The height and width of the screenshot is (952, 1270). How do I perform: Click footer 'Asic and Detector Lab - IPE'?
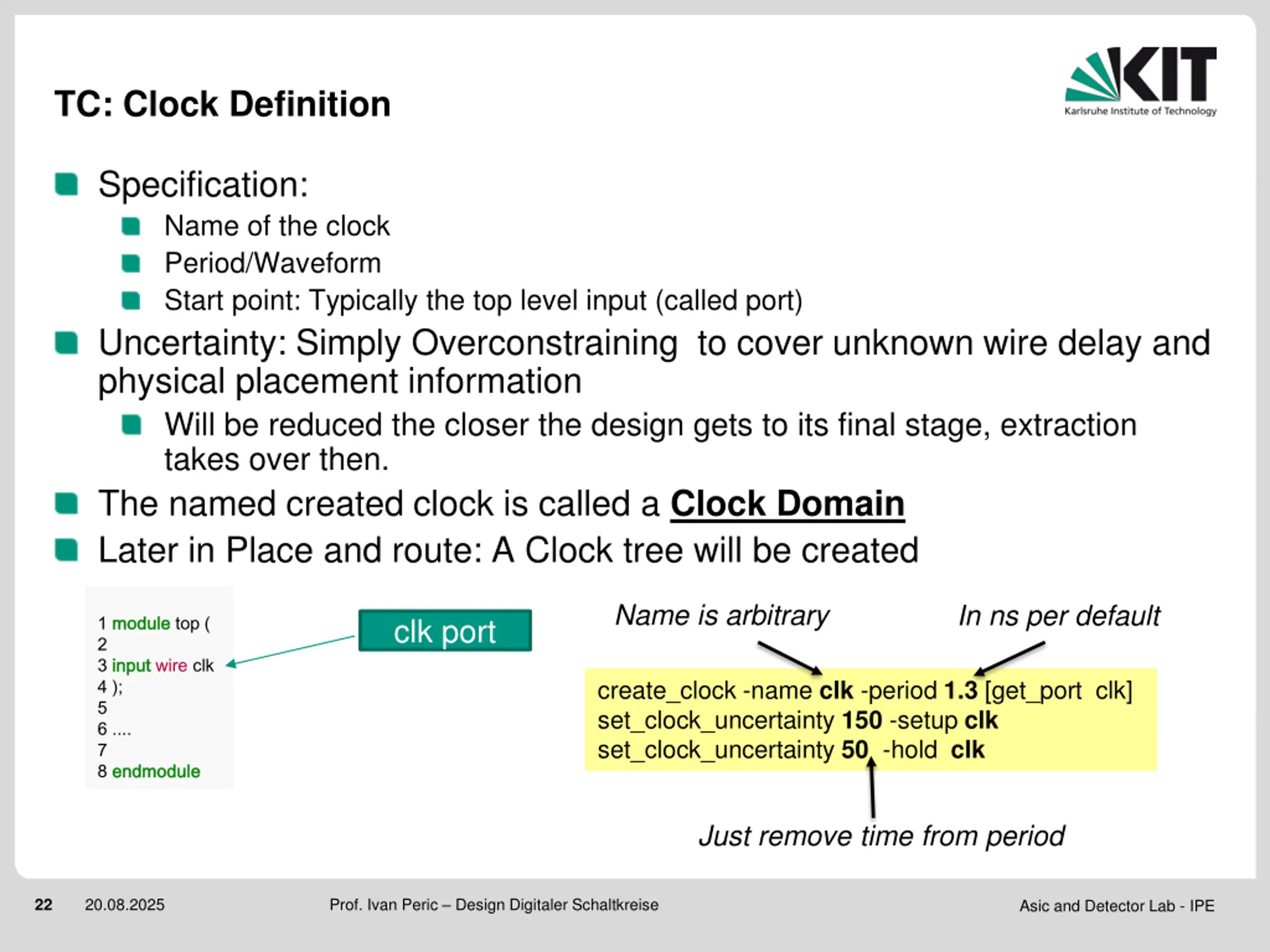pos(1117,906)
